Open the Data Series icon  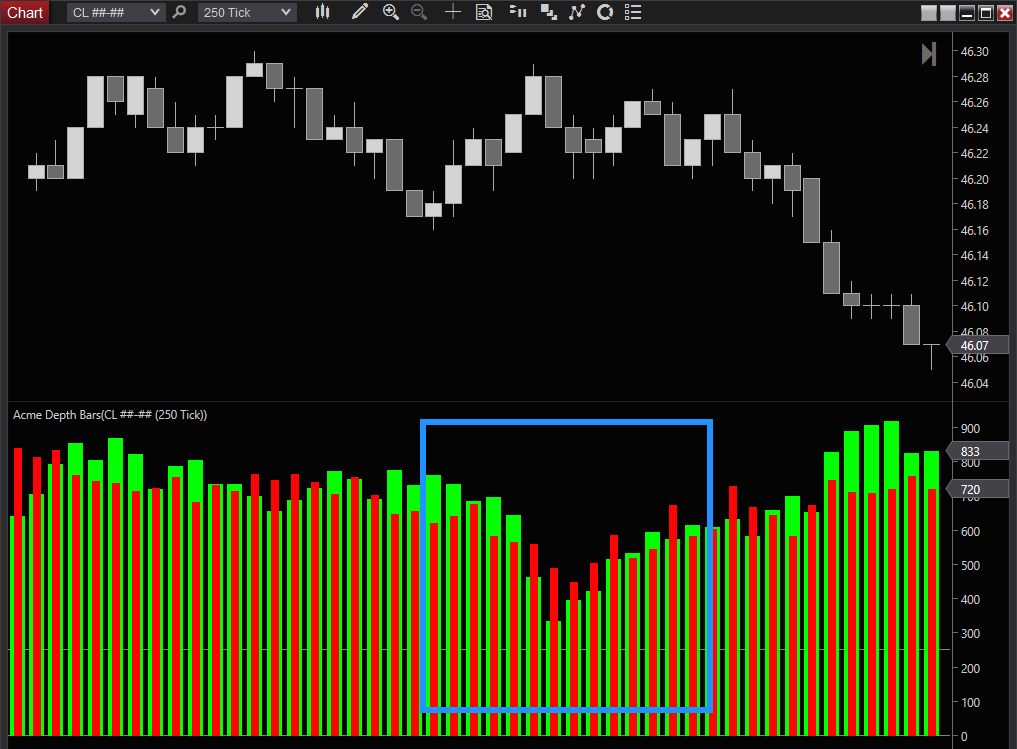(549, 12)
